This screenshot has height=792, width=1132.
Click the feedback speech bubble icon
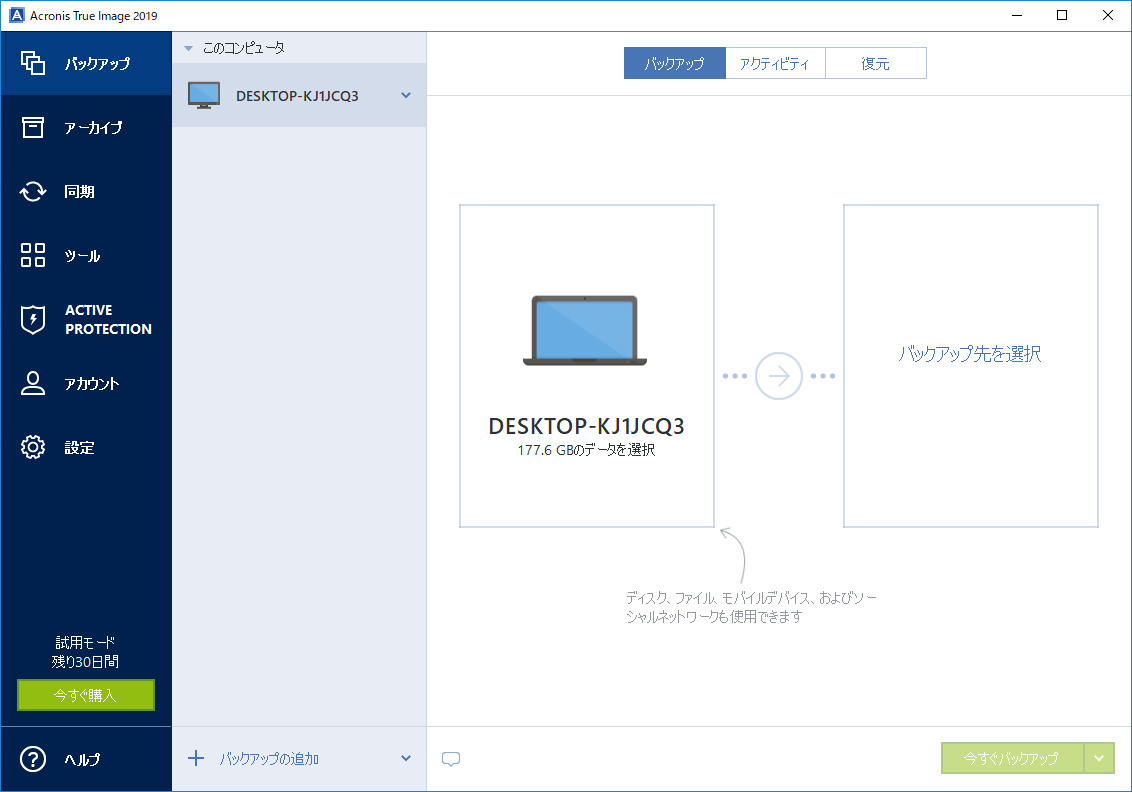click(x=450, y=759)
